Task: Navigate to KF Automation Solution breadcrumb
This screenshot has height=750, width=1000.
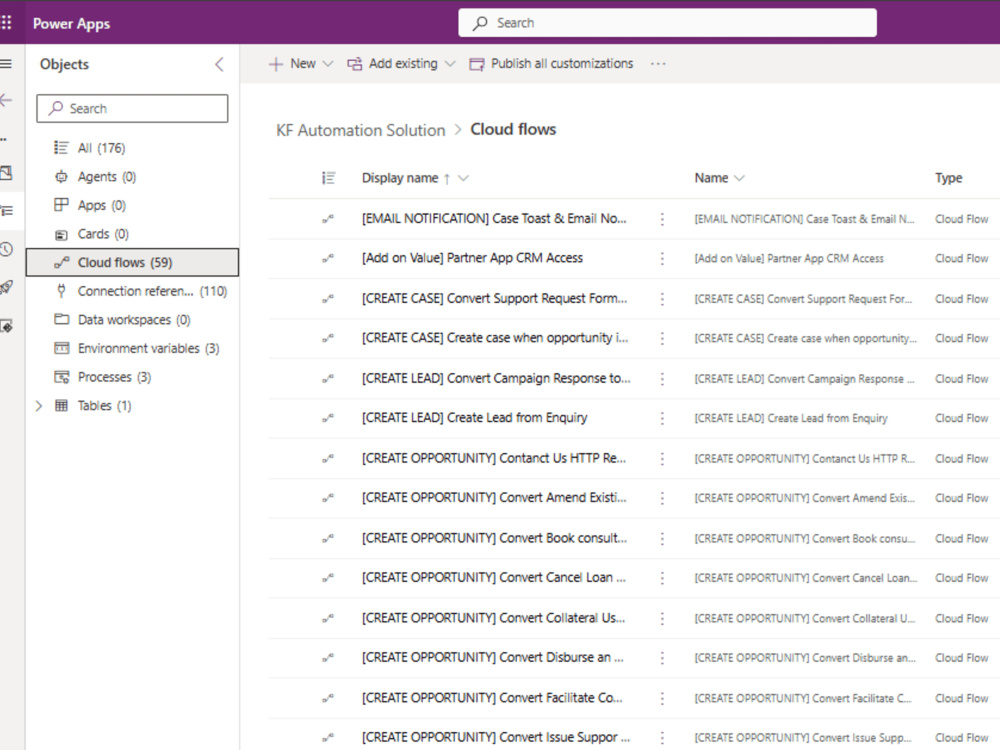Action: (360, 130)
